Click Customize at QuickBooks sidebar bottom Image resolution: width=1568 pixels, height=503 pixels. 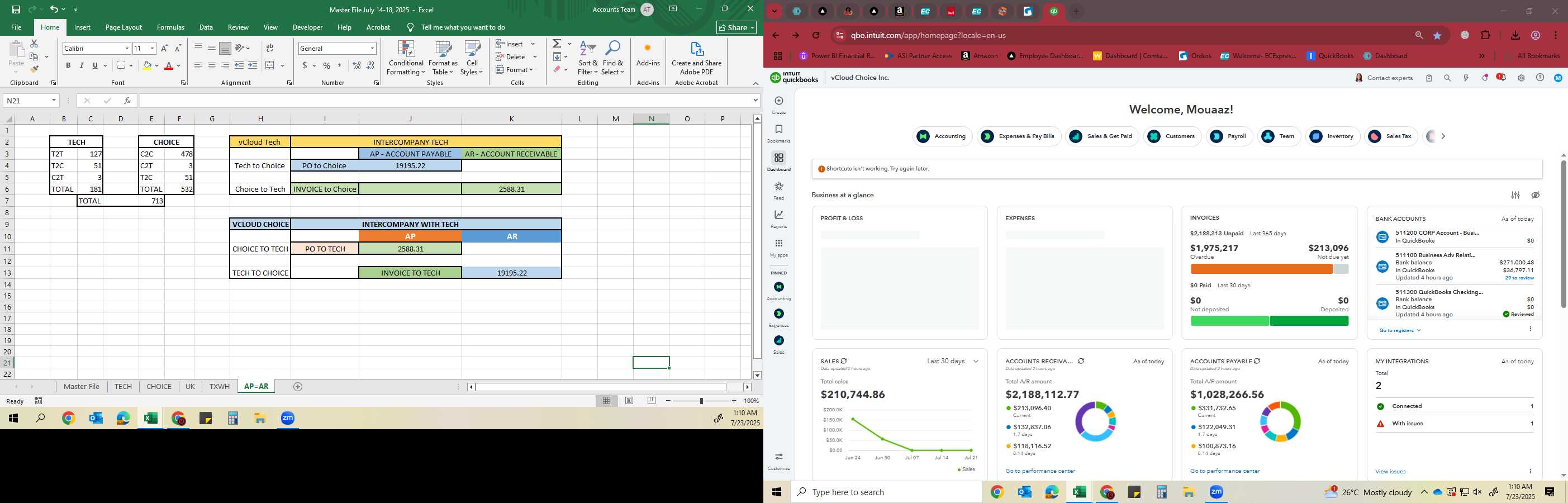pyautogui.click(x=778, y=461)
